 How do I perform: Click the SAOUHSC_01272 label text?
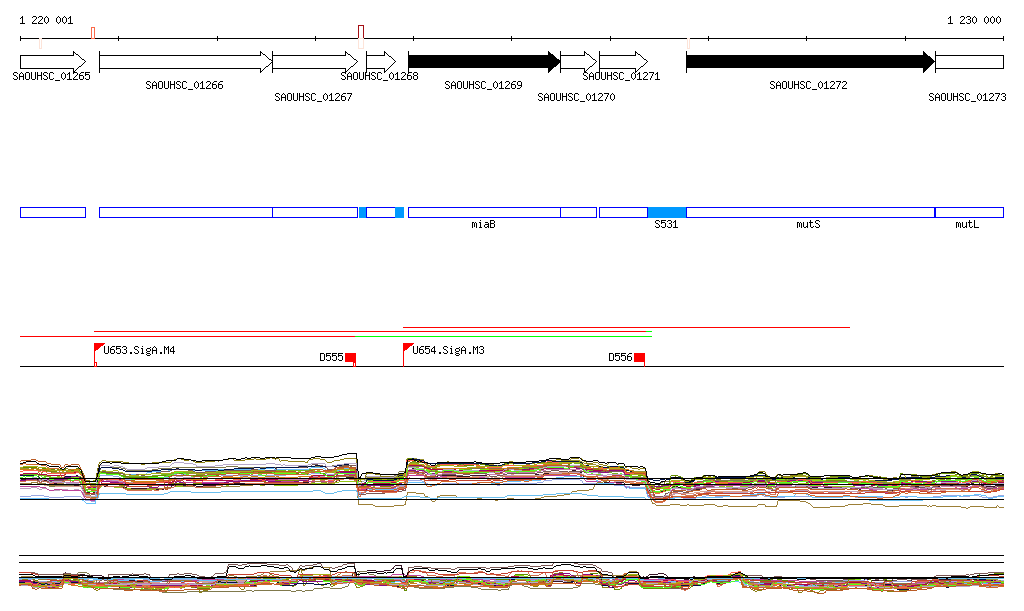pos(808,85)
